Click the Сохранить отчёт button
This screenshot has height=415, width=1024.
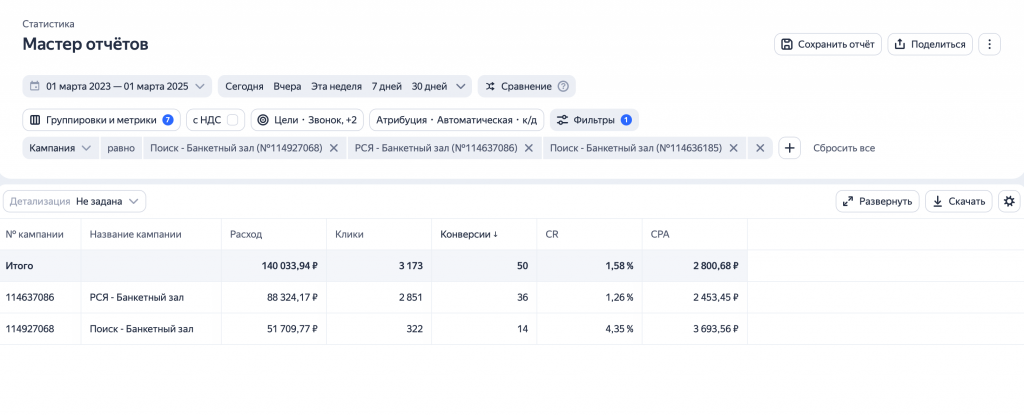click(828, 44)
